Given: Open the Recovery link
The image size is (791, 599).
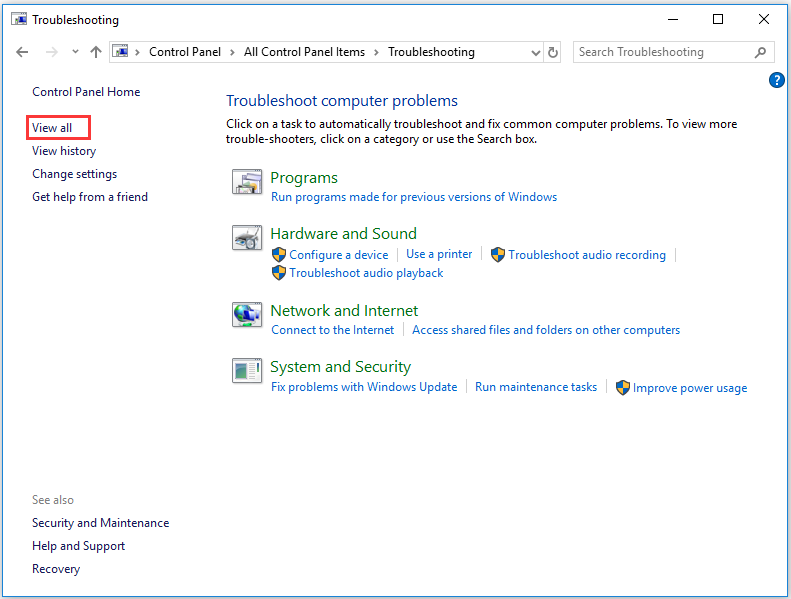Looking at the screenshot, I should click(56, 569).
